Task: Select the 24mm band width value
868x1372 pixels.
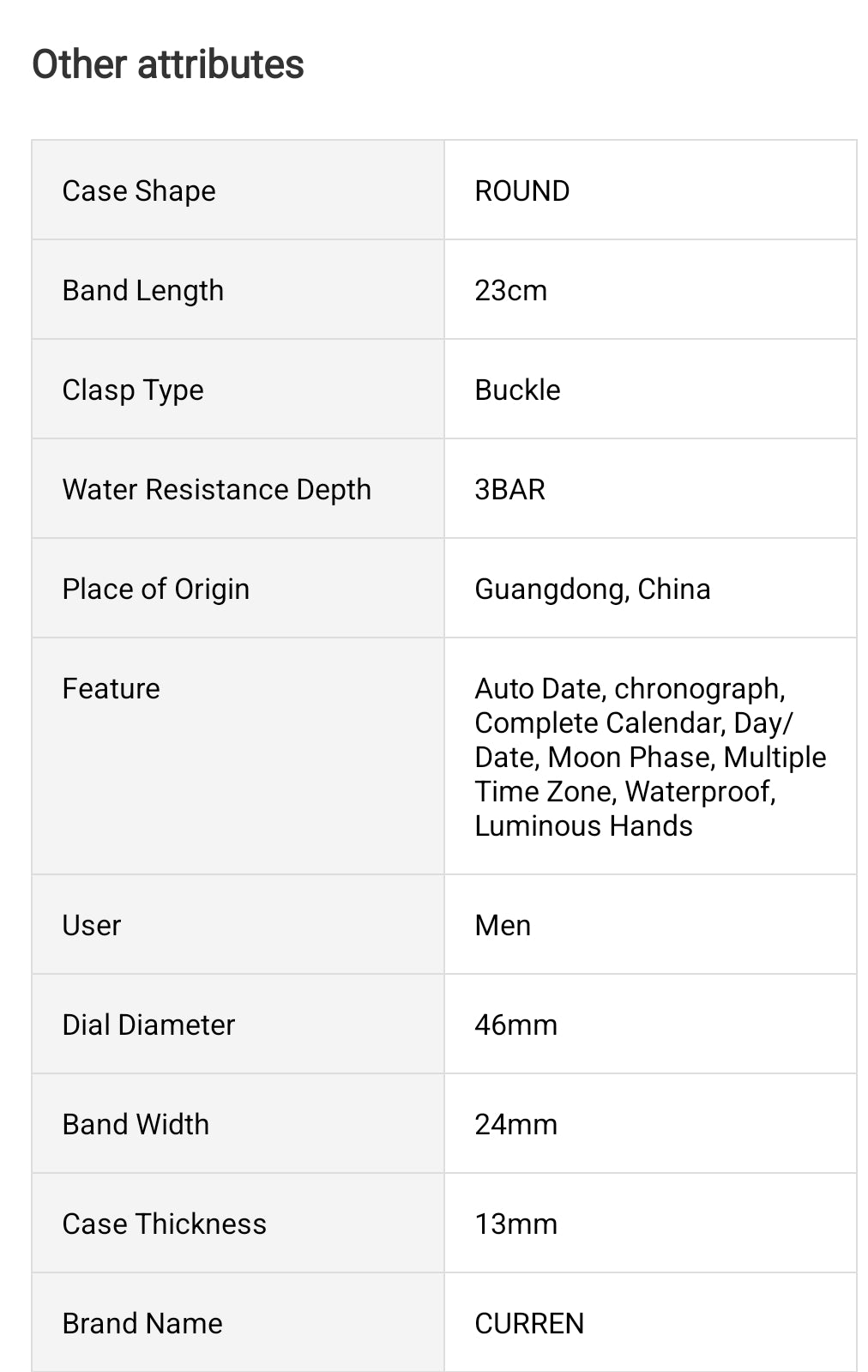Action: pos(515,1124)
